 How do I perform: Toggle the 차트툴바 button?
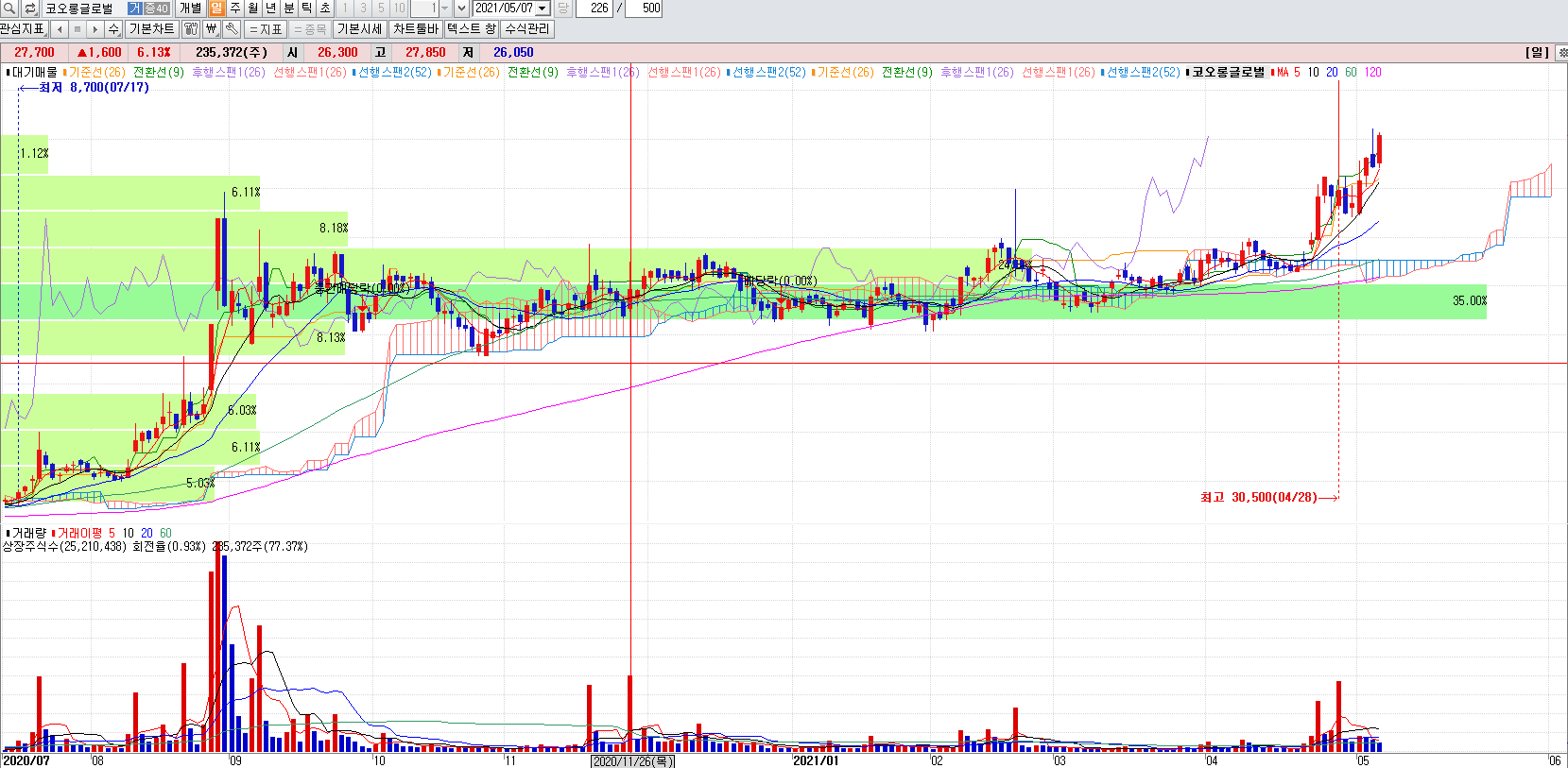pos(416,29)
